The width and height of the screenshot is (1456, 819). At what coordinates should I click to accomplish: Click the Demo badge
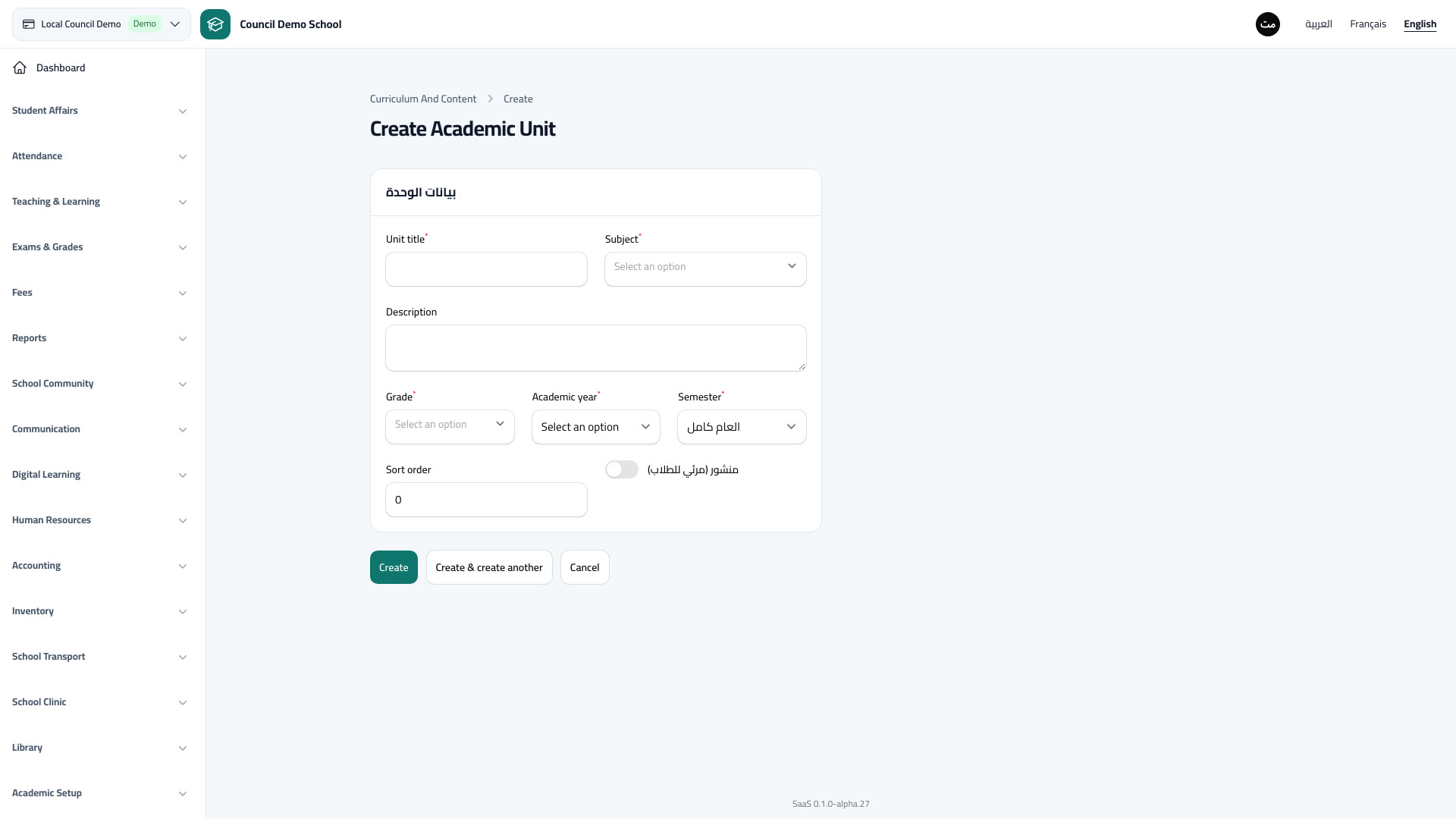[x=144, y=24]
